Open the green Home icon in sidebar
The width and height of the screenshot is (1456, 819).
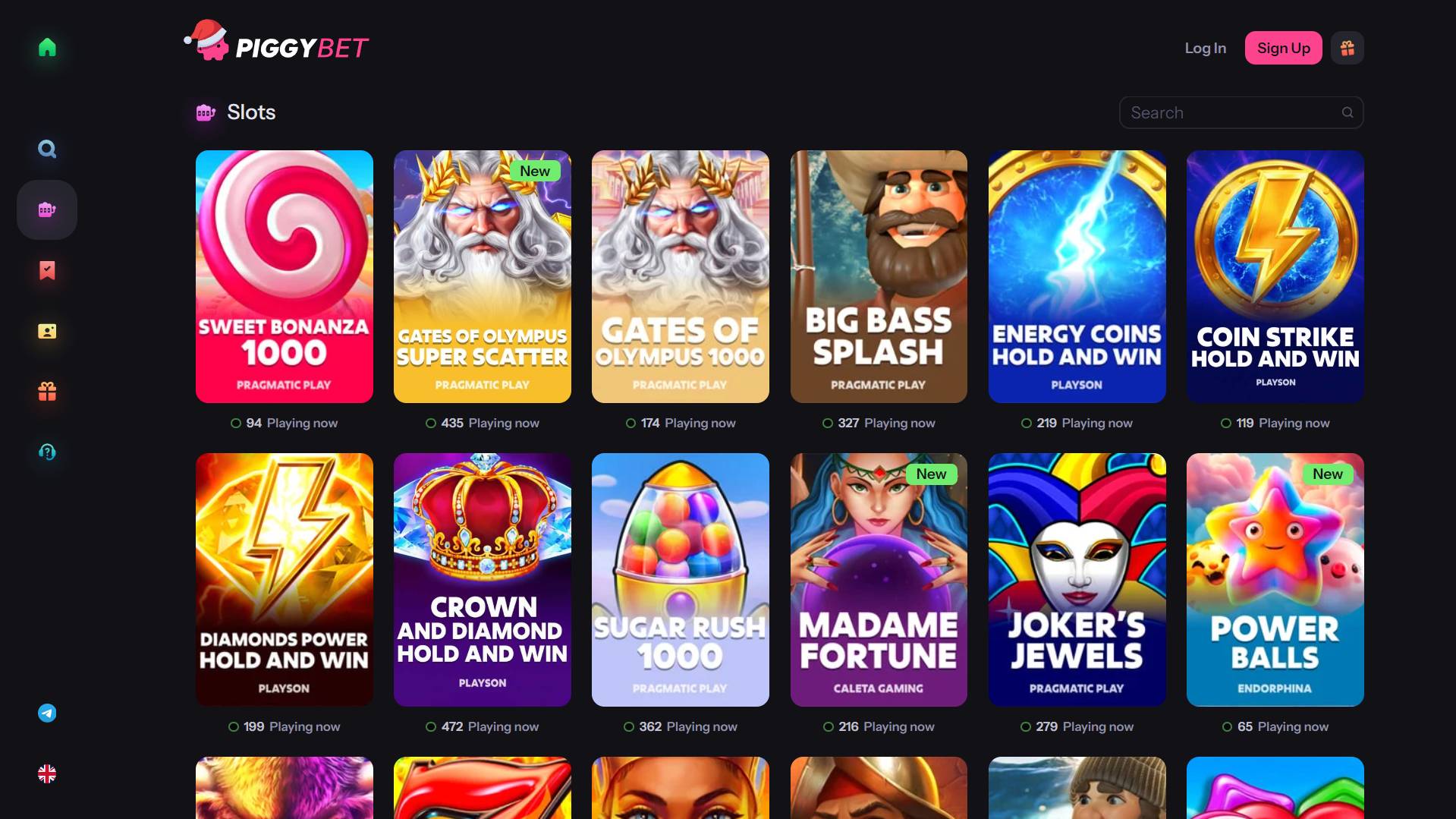click(47, 47)
